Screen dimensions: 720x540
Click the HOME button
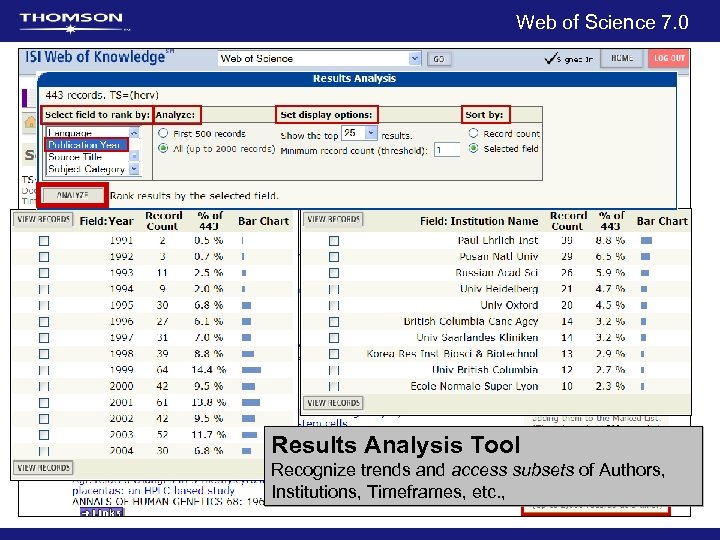coord(622,58)
